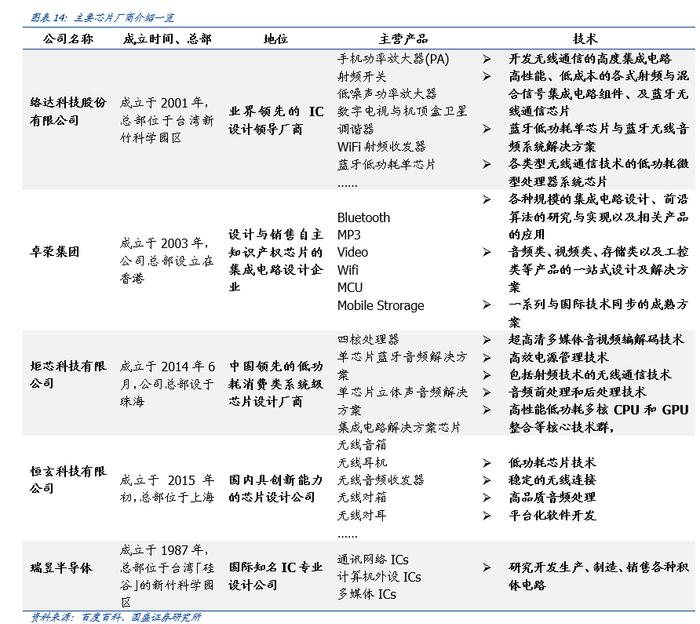Click 国内具创新能力的芯片设计公司
700x624 pixels.
tap(275, 488)
